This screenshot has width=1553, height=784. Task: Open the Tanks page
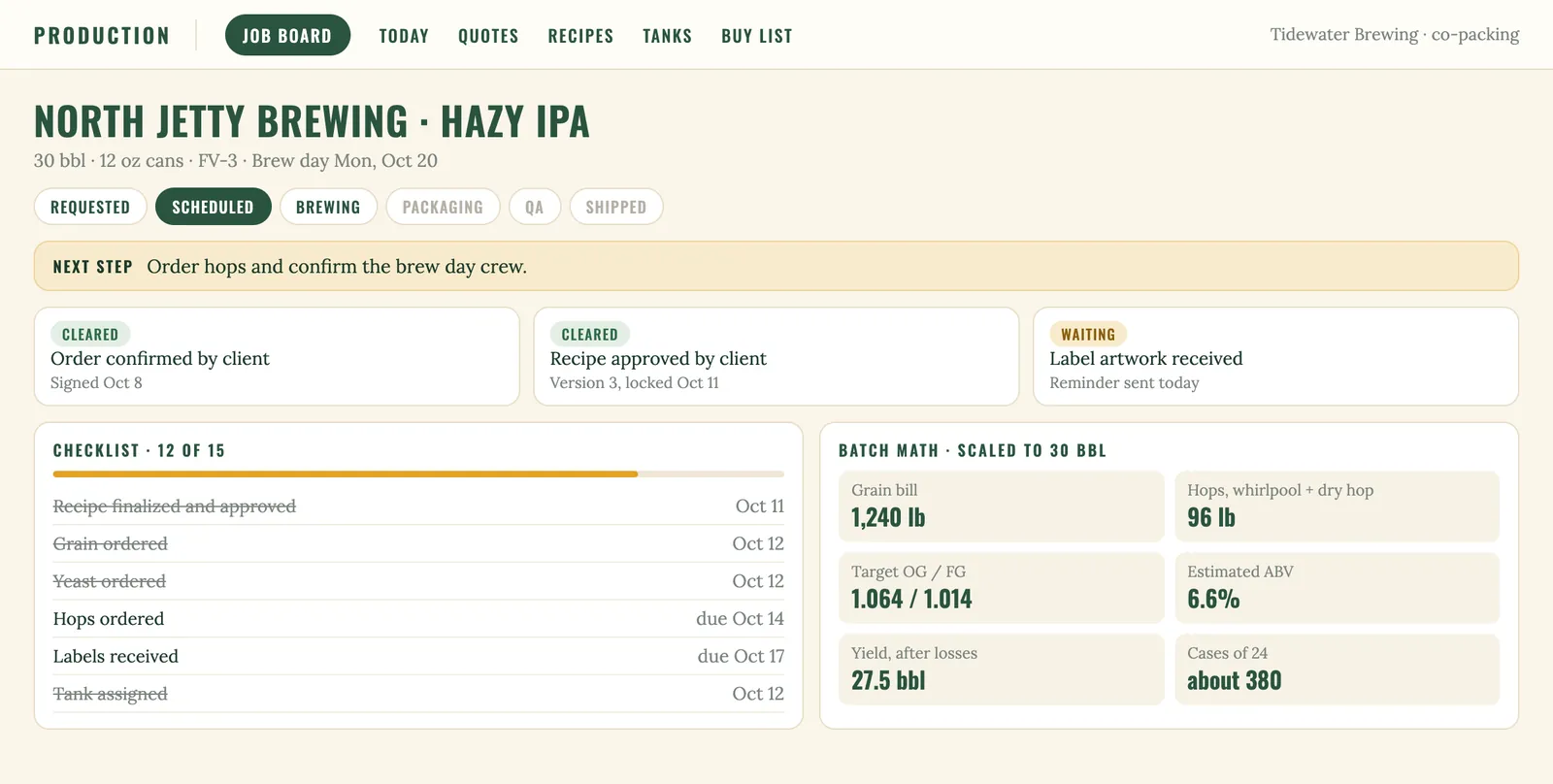(x=668, y=36)
